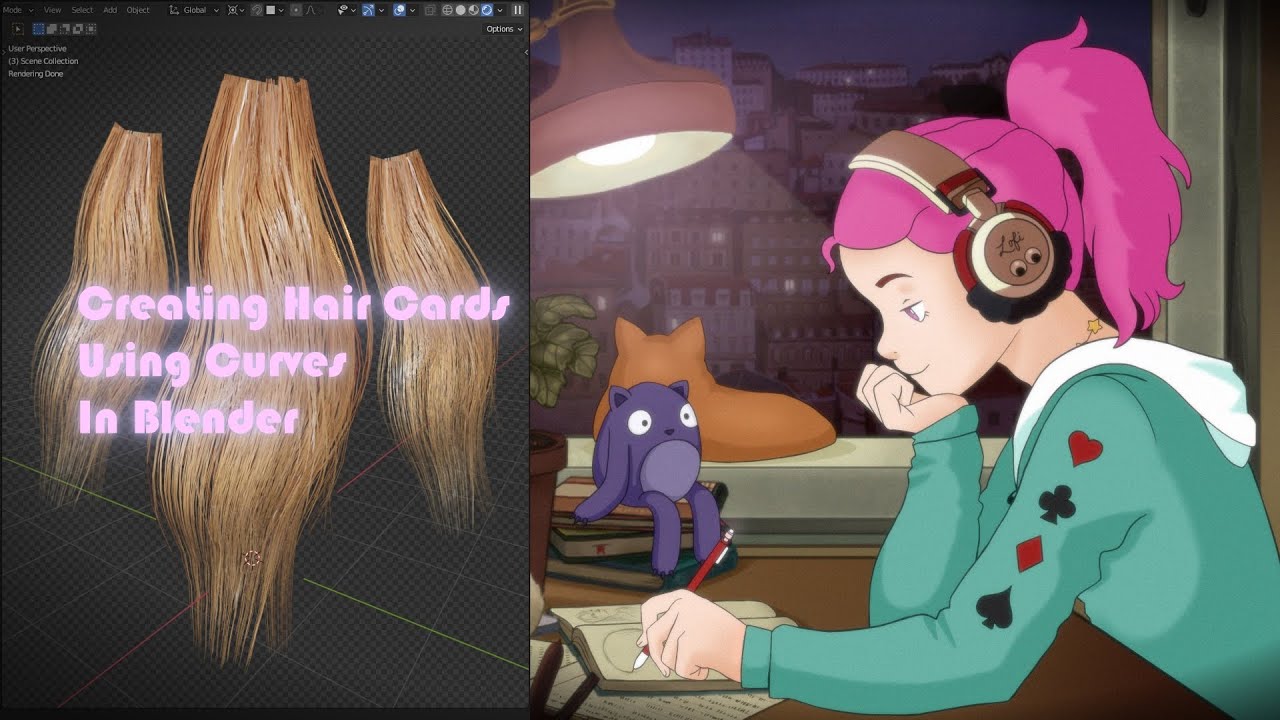This screenshot has height=720, width=1280.
Task: Choose the Set new selection mode
Action: (x=38, y=28)
